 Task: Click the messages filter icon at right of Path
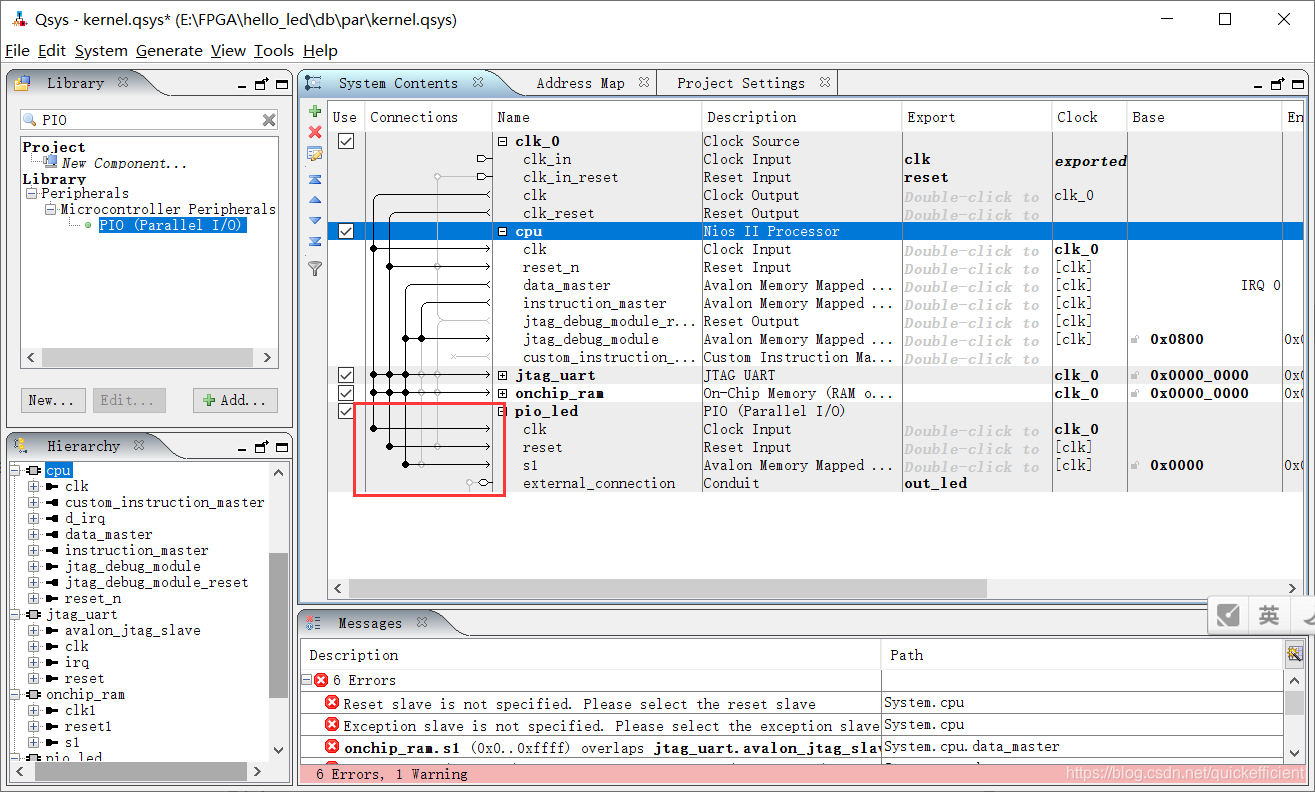(1294, 654)
